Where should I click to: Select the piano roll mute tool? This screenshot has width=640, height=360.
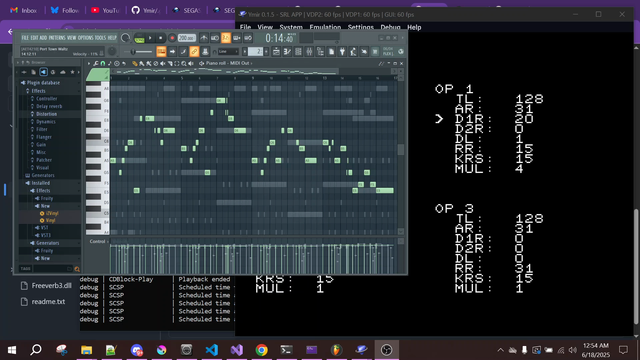[163, 63]
